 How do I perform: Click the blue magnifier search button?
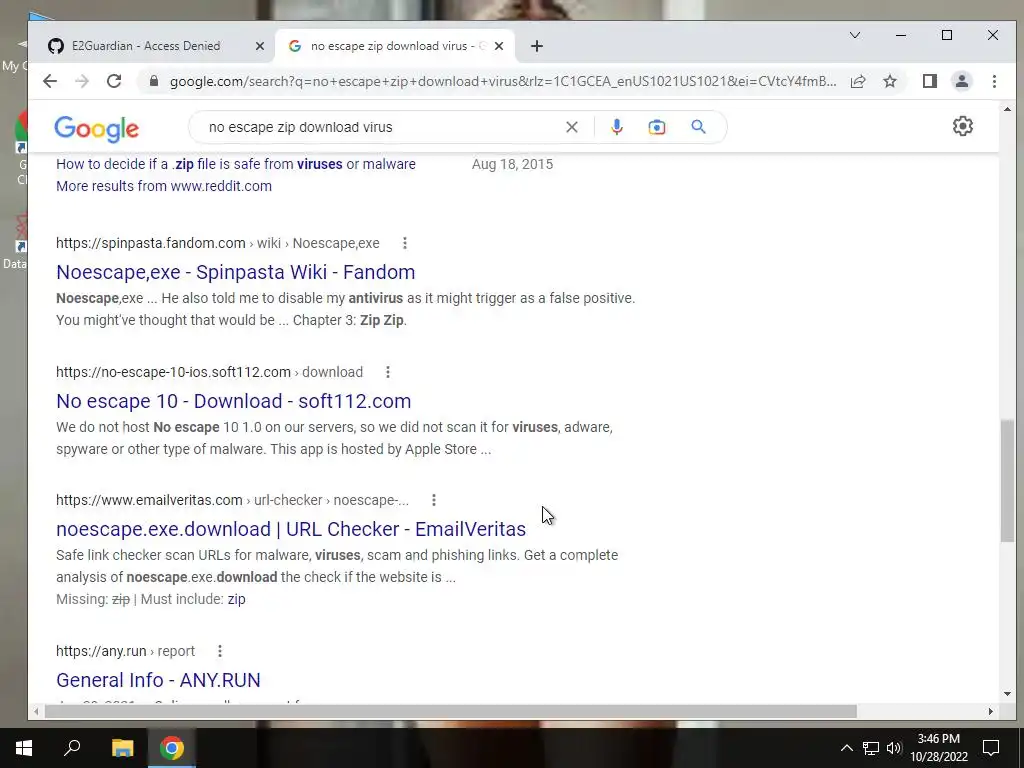tap(698, 127)
